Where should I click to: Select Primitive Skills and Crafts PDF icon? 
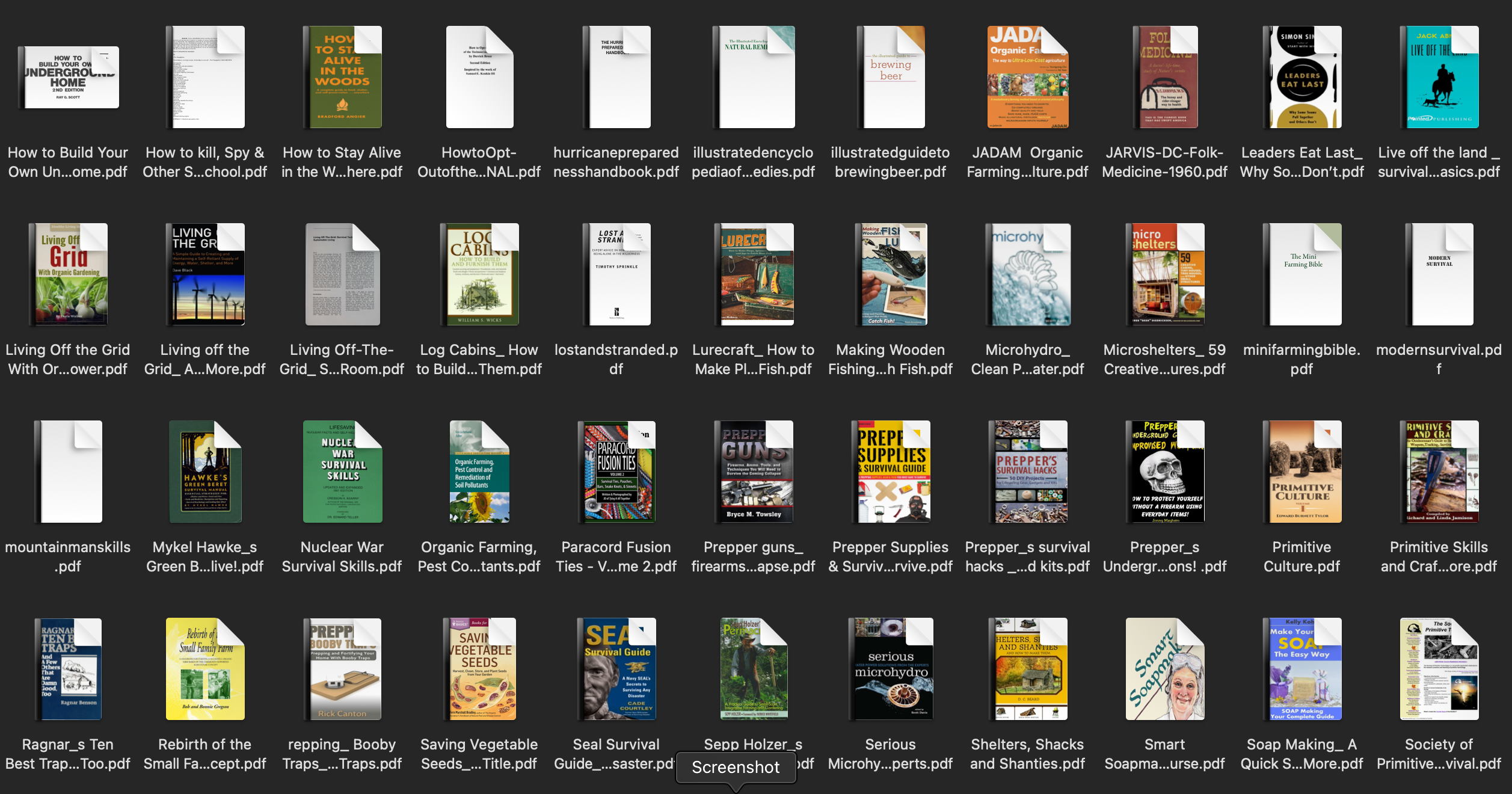pos(1439,472)
